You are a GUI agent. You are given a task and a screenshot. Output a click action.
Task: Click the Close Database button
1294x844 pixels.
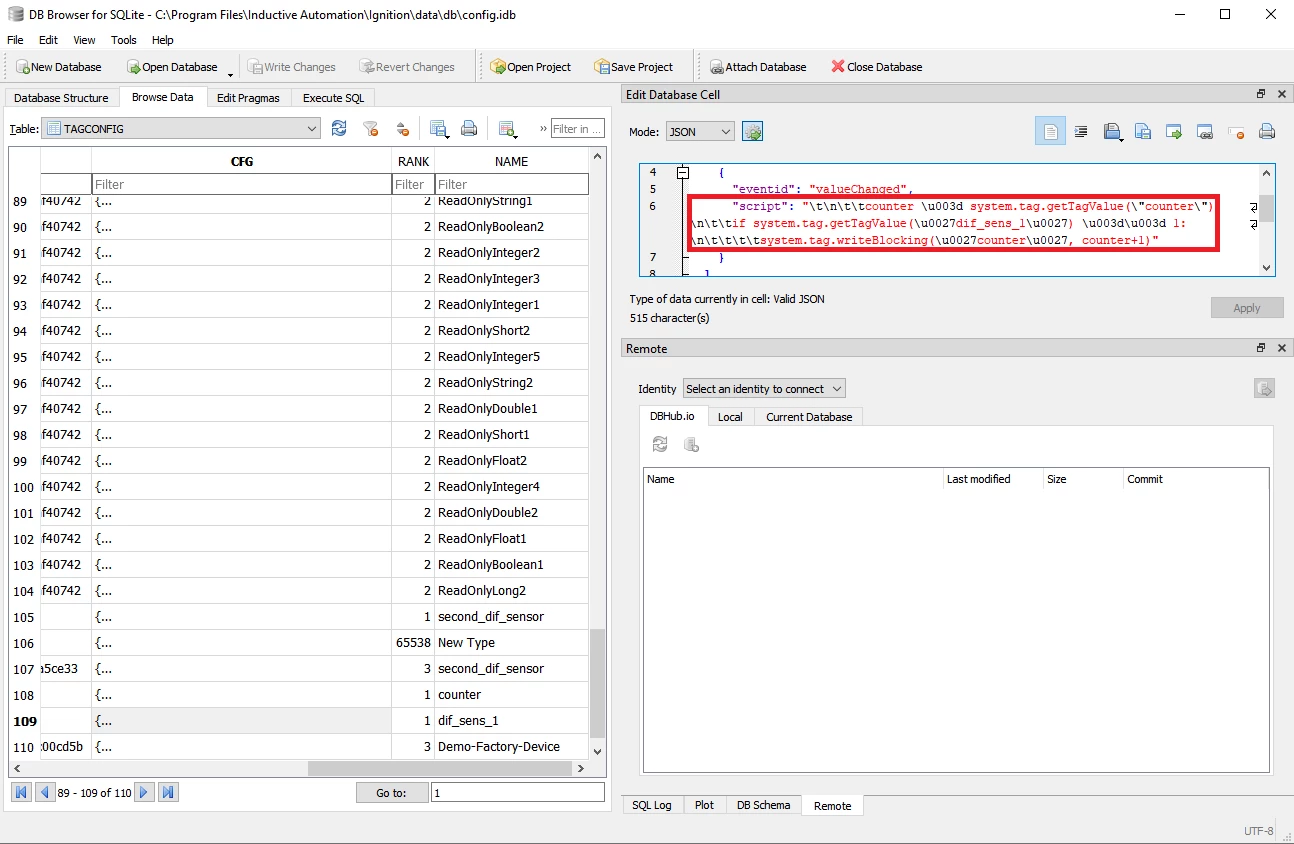876,67
